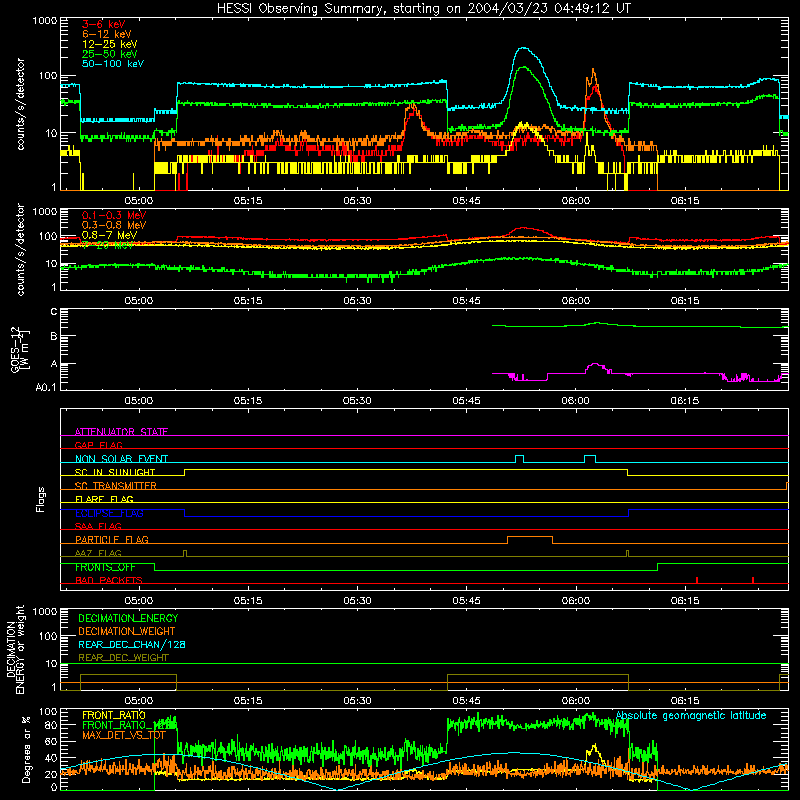The height and width of the screenshot is (800, 800).
Task: Select the 6-12 keV legend label
Action: pyautogui.click(x=107, y=34)
